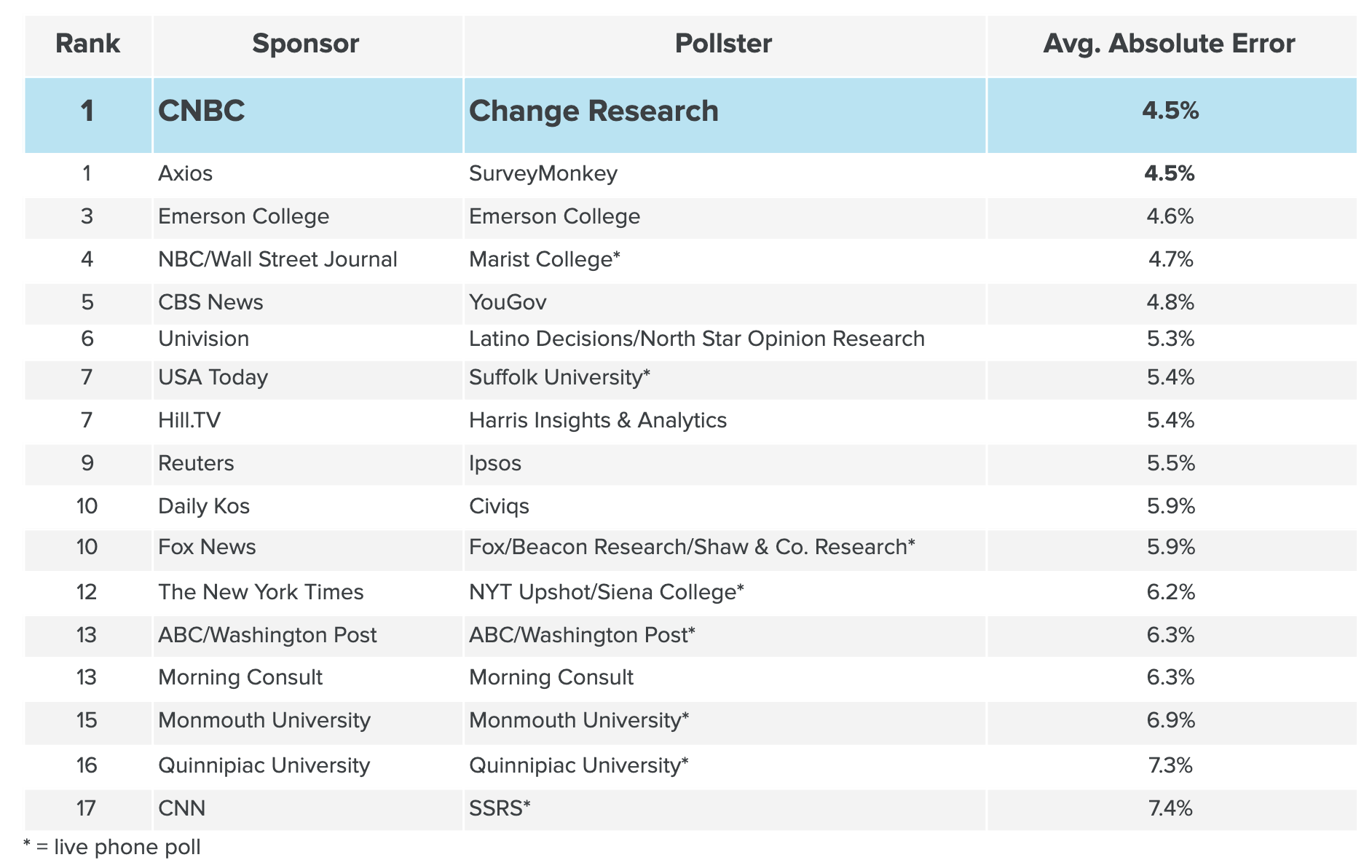The image size is (1372, 868).
Task: Click the Pollster column header
Action: pos(723,44)
